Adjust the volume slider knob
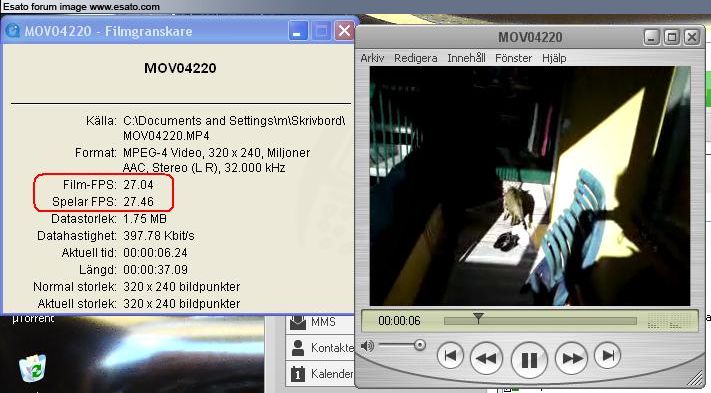 [419, 345]
